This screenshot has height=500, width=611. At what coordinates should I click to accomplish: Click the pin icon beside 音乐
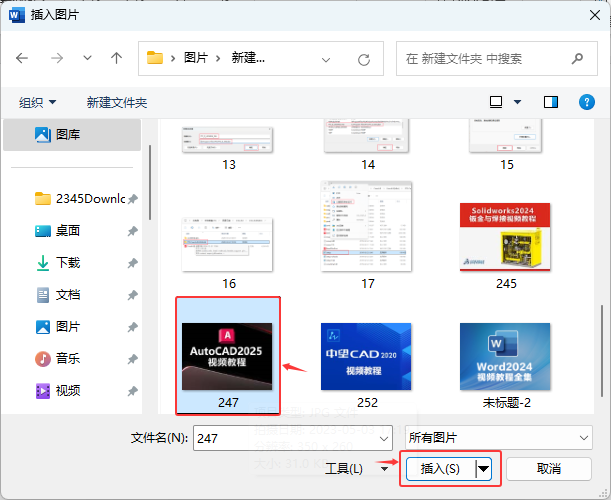(x=132, y=359)
